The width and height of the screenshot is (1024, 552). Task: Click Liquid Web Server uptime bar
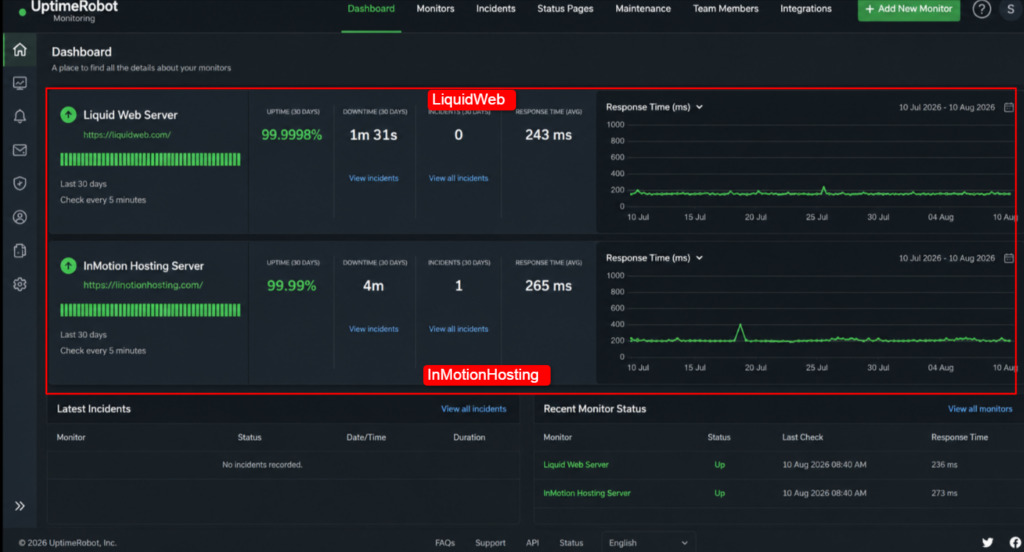[x=150, y=159]
